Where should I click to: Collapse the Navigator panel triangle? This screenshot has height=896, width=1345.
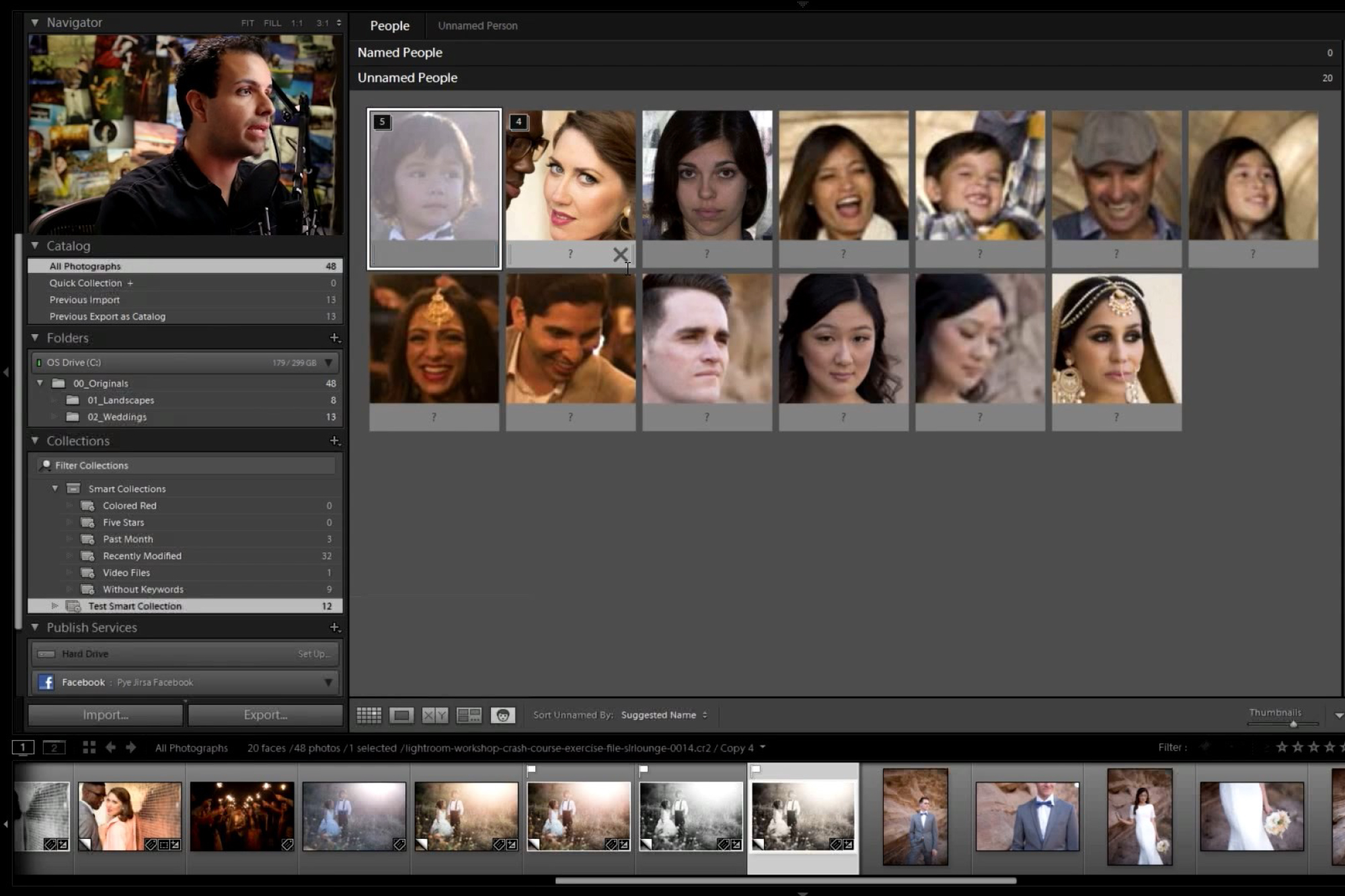[x=34, y=22]
